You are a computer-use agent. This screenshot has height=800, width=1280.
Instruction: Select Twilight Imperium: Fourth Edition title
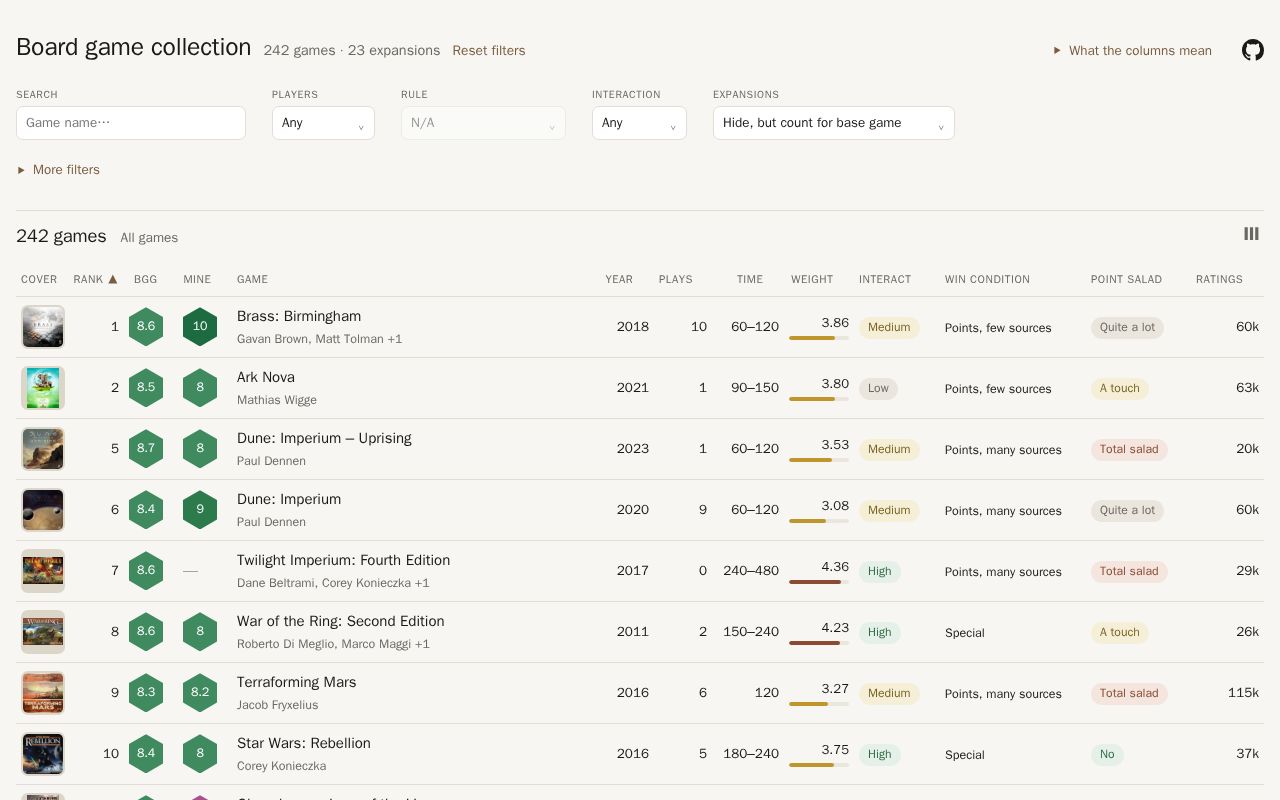tap(343, 560)
